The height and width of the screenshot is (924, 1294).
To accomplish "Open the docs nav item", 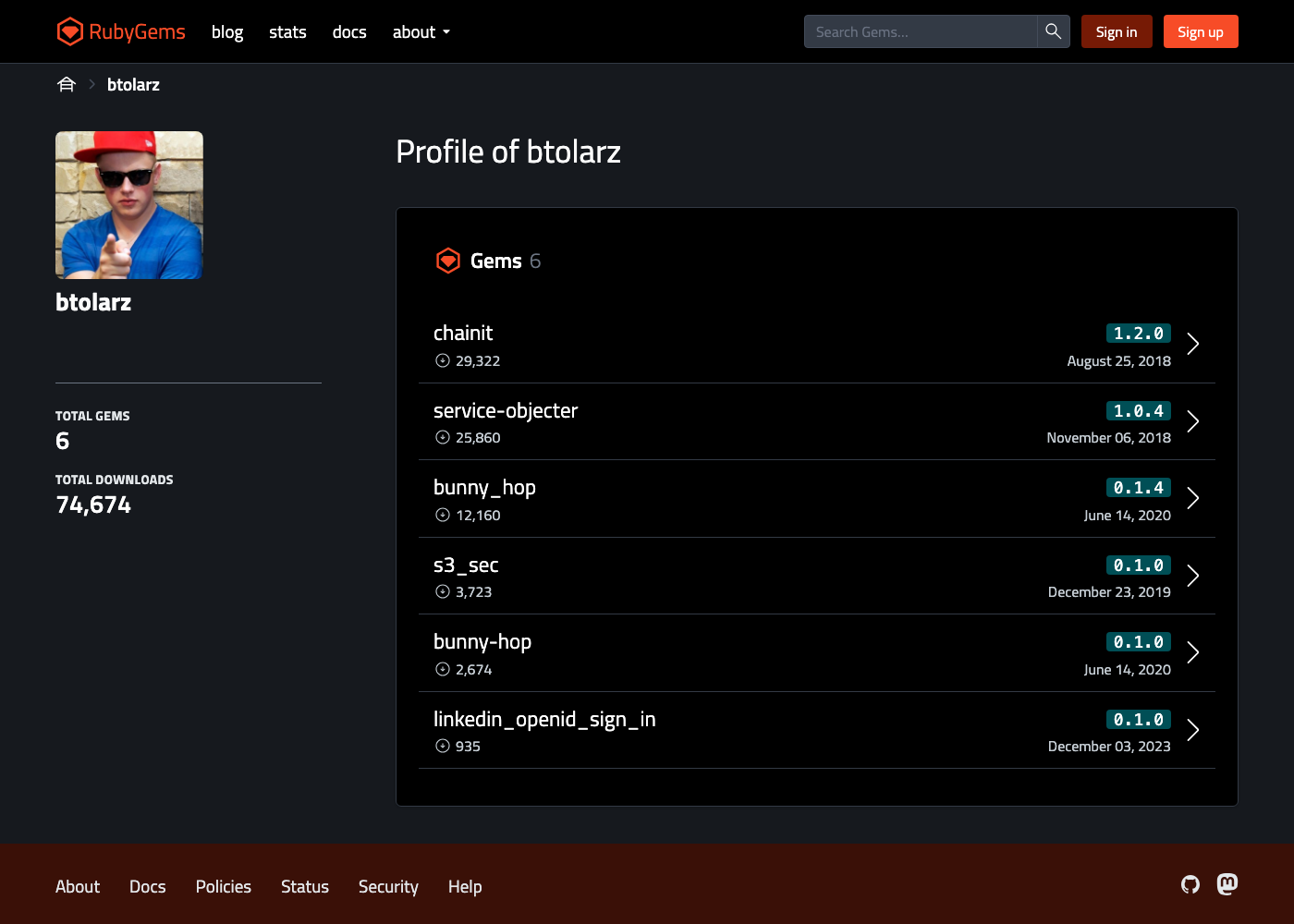I will [349, 31].
